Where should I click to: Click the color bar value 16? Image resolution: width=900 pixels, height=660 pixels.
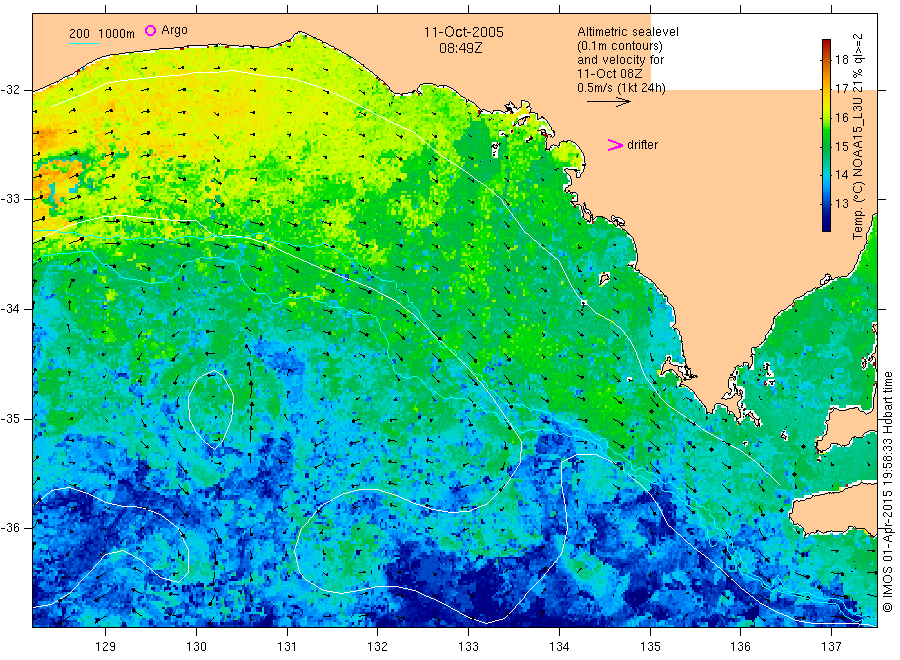(841, 118)
